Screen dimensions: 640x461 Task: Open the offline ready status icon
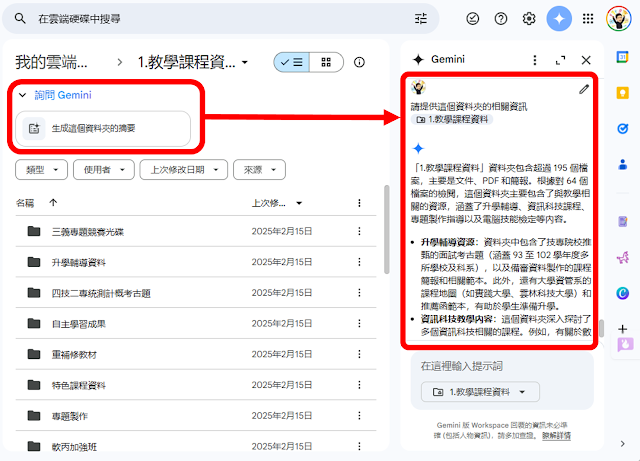[x=473, y=18]
